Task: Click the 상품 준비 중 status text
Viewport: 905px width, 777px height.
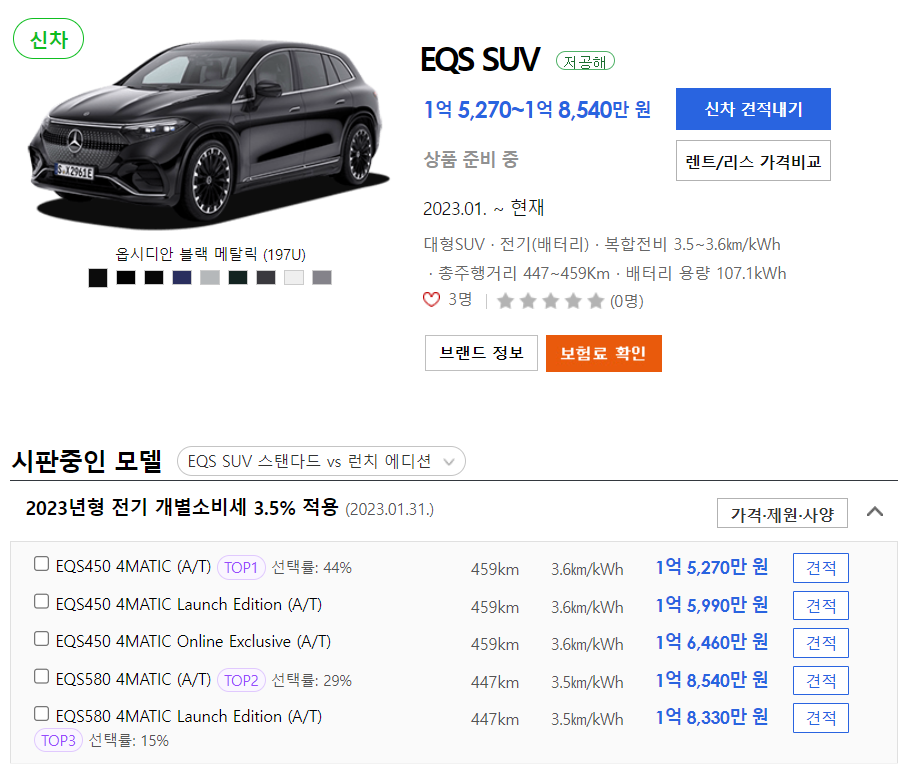Action: pyautogui.click(x=471, y=159)
